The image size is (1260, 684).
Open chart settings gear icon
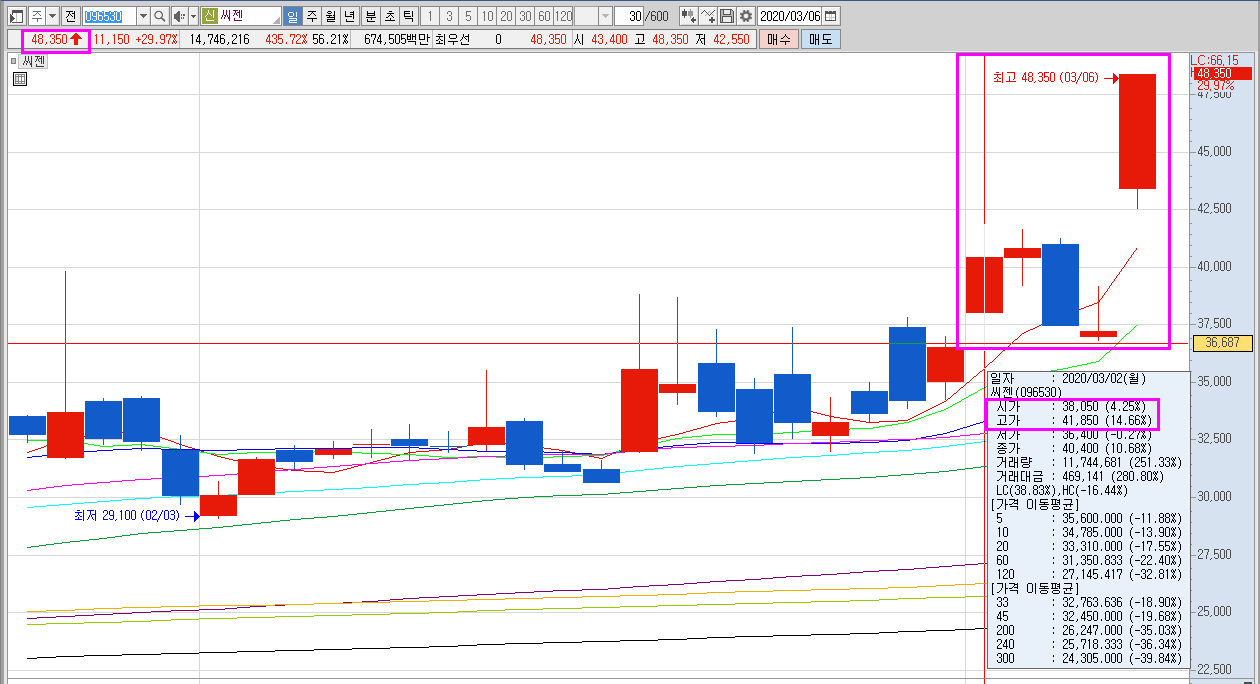click(745, 16)
